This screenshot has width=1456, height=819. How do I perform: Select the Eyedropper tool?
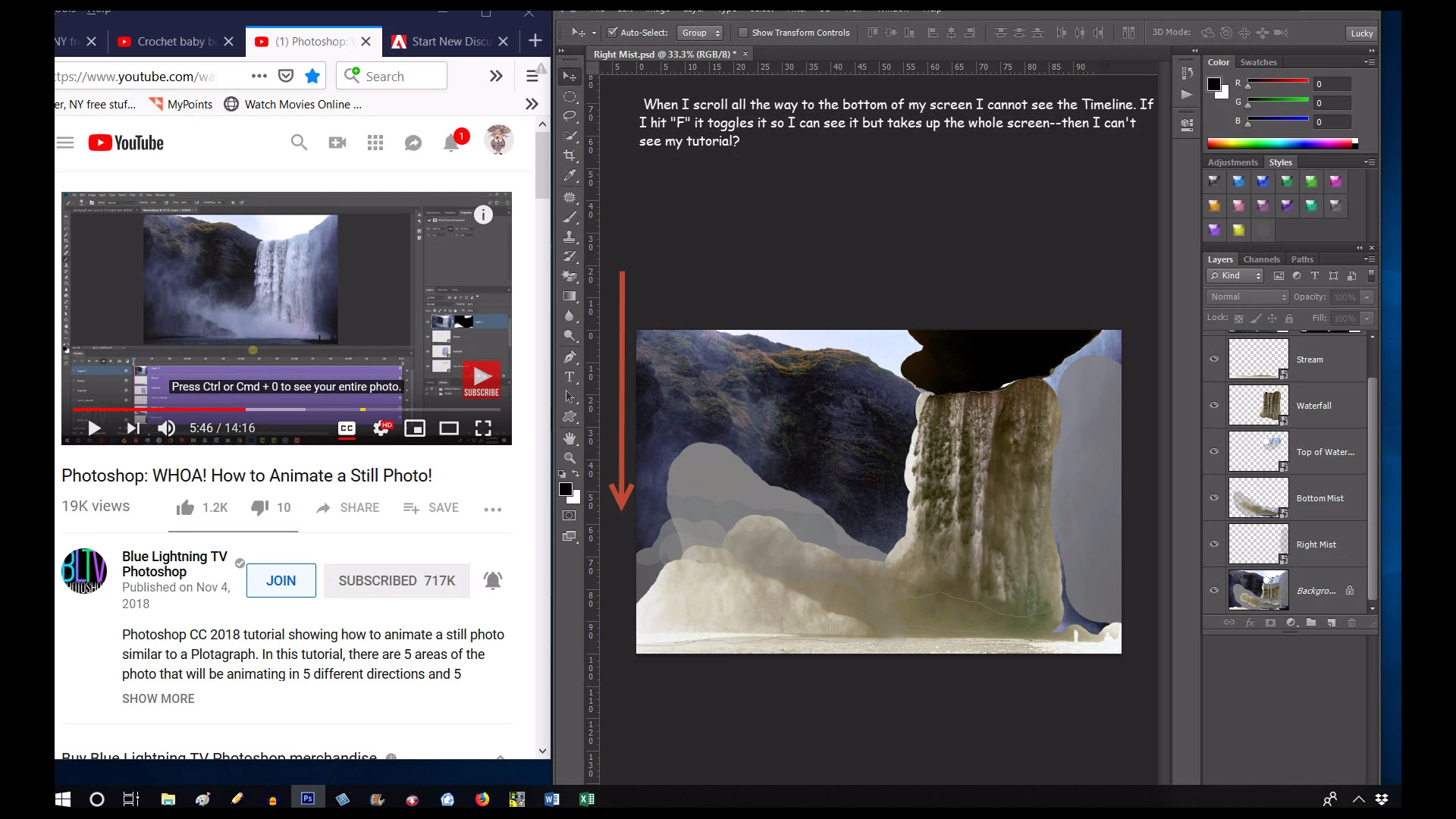click(x=570, y=175)
